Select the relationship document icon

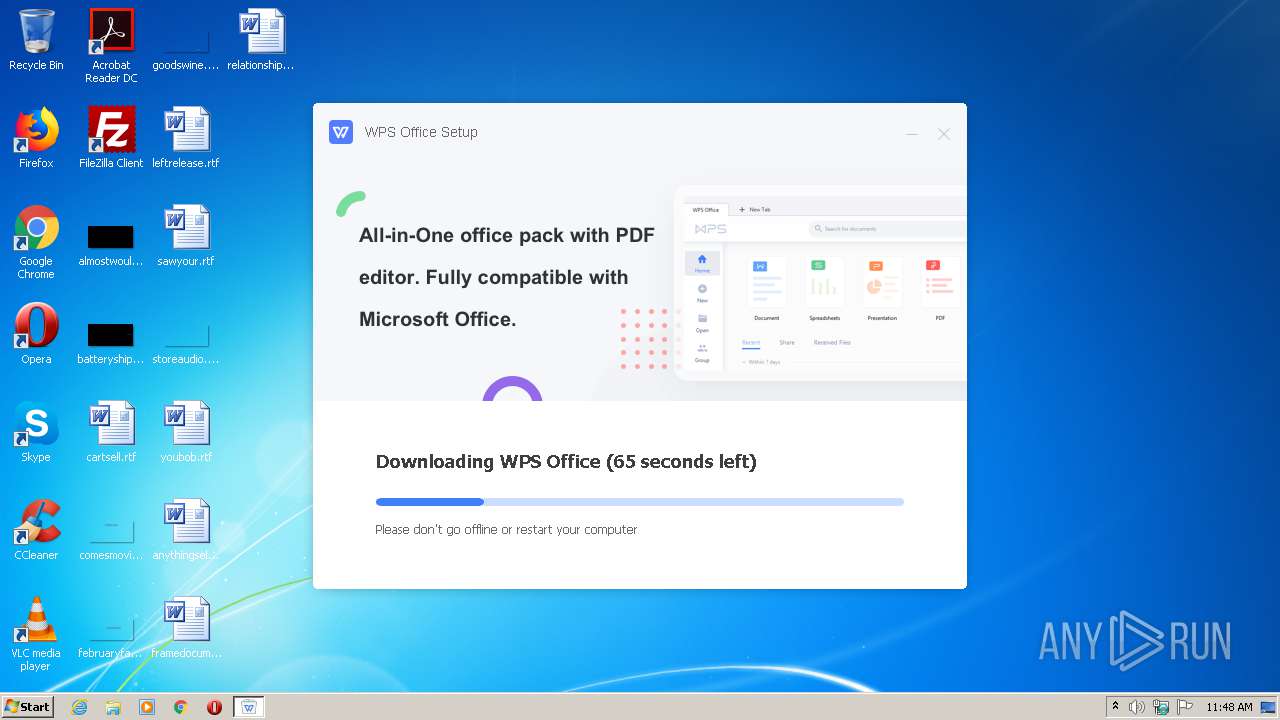click(261, 41)
